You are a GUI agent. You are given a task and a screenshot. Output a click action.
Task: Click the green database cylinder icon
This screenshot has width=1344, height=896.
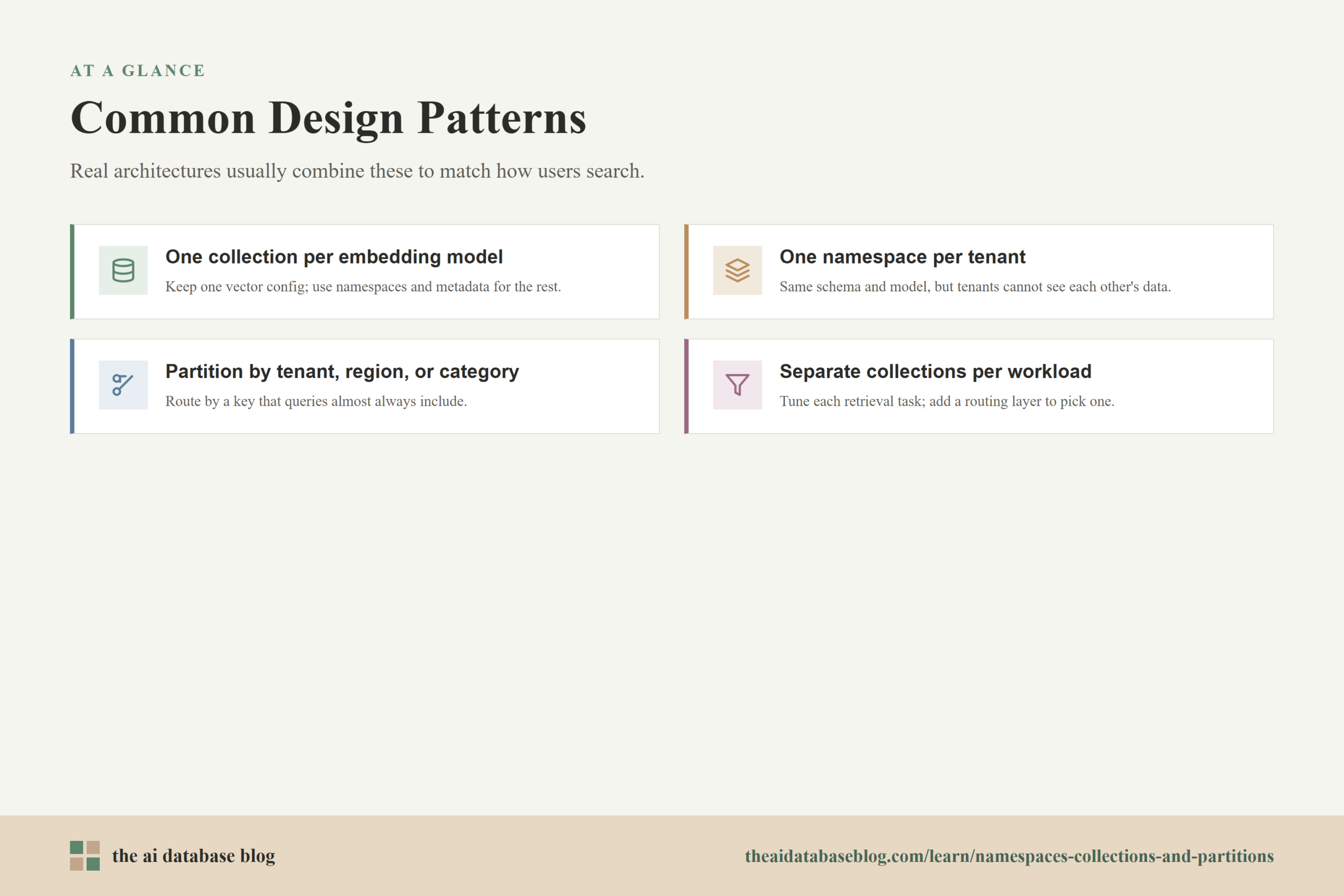123,270
